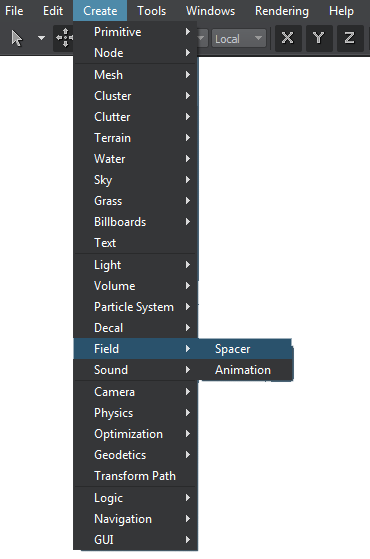This screenshot has width=370, height=559.
Task: Expand the Primitive submenu
Action: coord(135,32)
